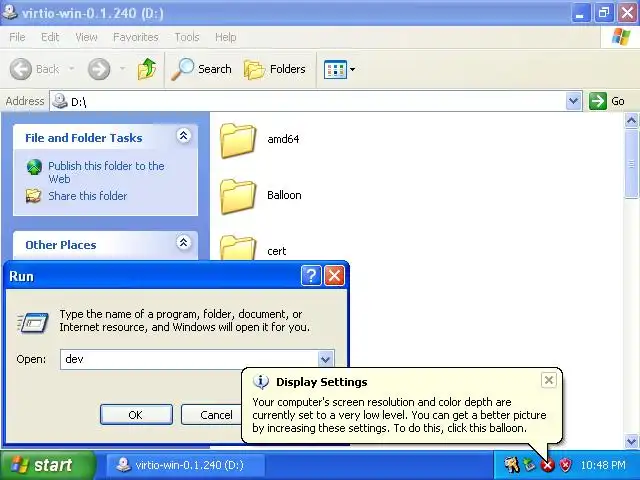Viewport: 640px width, 480px height.
Task: Click the Windows flag logo
Action: (621, 37)
